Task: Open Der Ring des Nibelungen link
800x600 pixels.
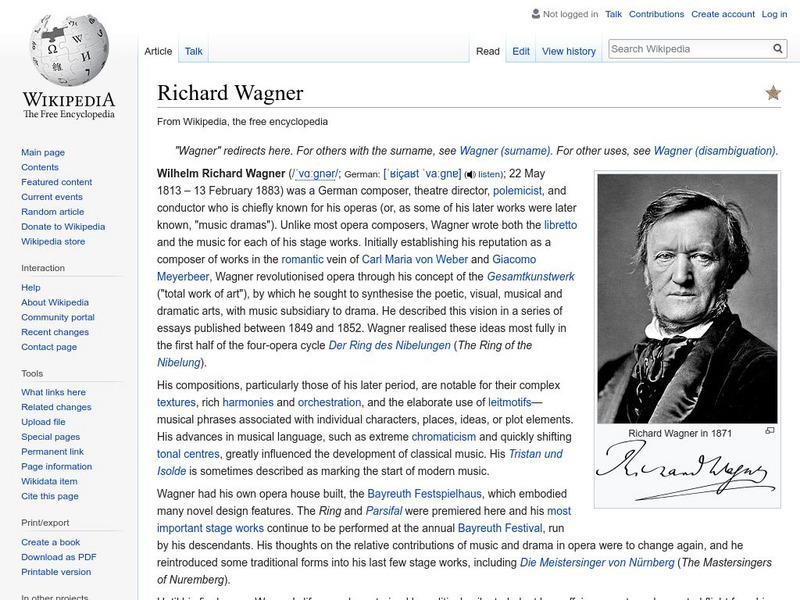Action: [x=389, y=345]
